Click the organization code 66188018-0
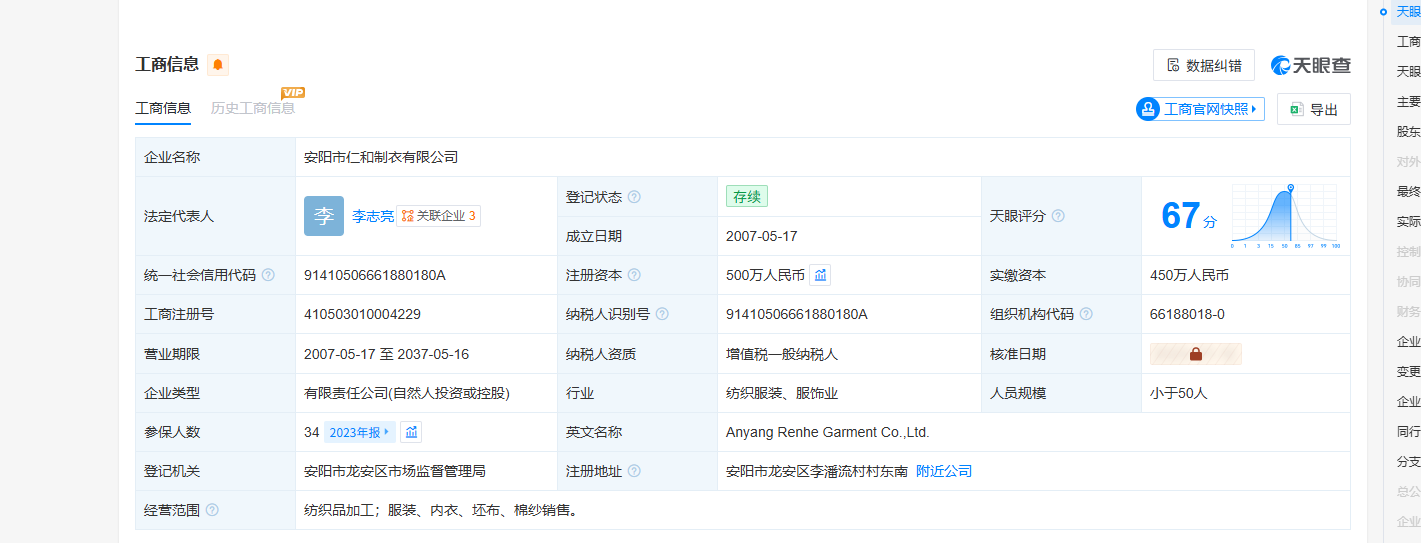The image size is (1421, 543). [x=1187, y=314]
